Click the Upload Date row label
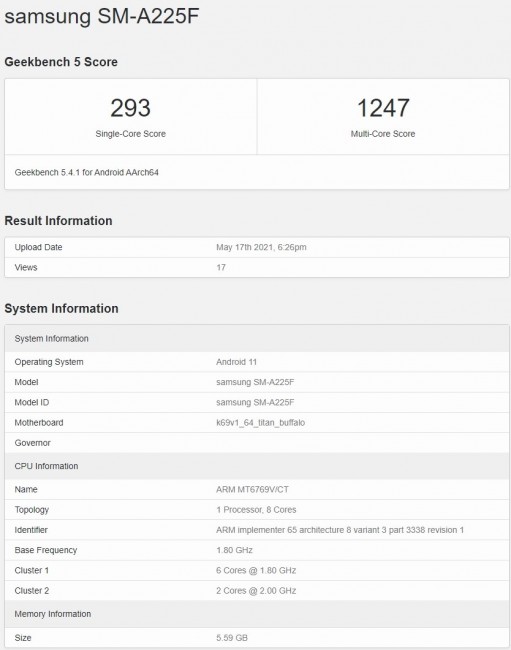Viewport: 511px width, 650px height. tap(38, 247)
